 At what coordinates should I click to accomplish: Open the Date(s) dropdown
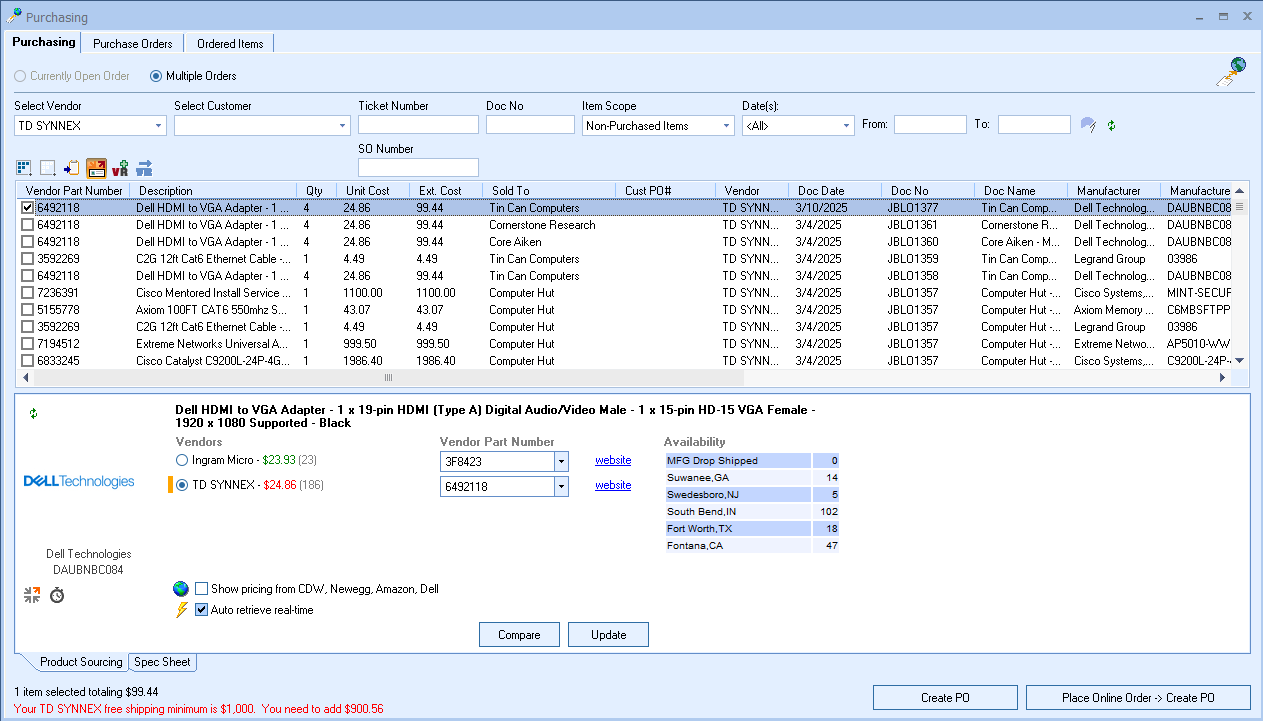[846, 126]
